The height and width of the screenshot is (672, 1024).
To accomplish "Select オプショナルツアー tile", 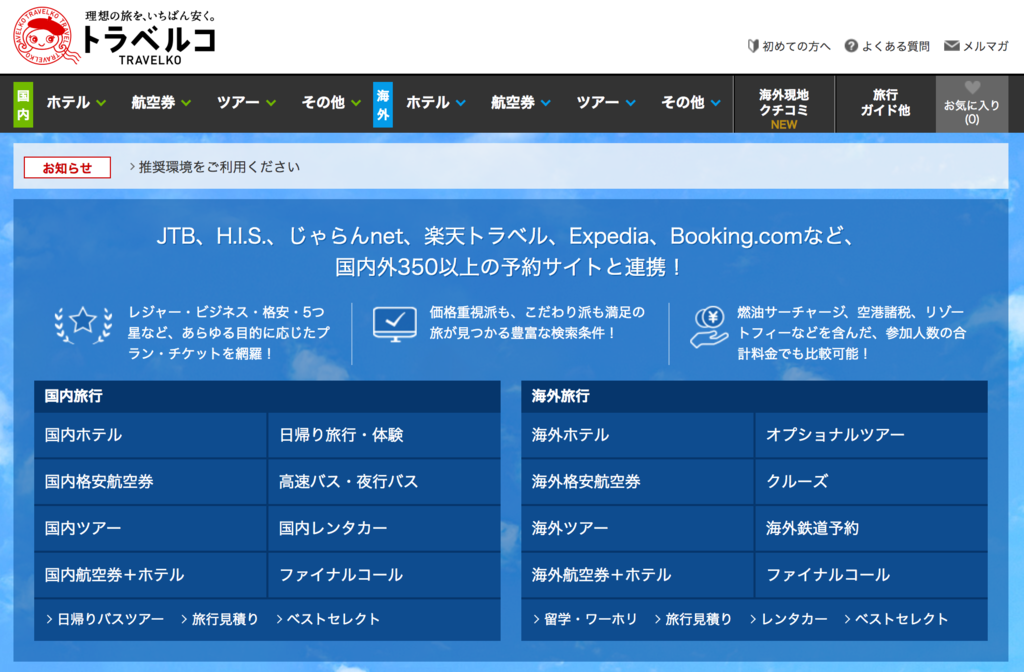I will [x=871, y=435].
